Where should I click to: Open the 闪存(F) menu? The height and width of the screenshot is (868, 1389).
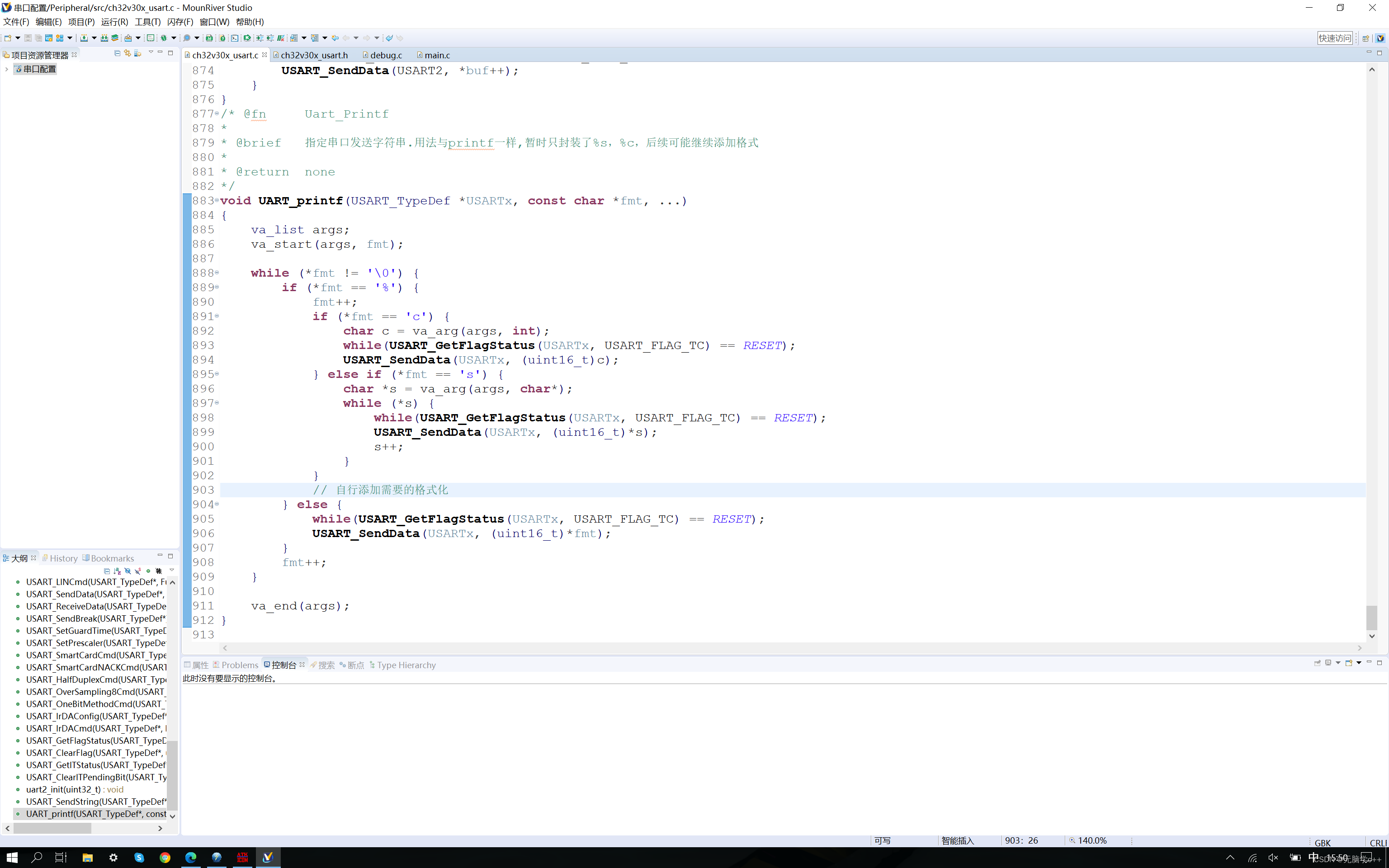point(180,22)
